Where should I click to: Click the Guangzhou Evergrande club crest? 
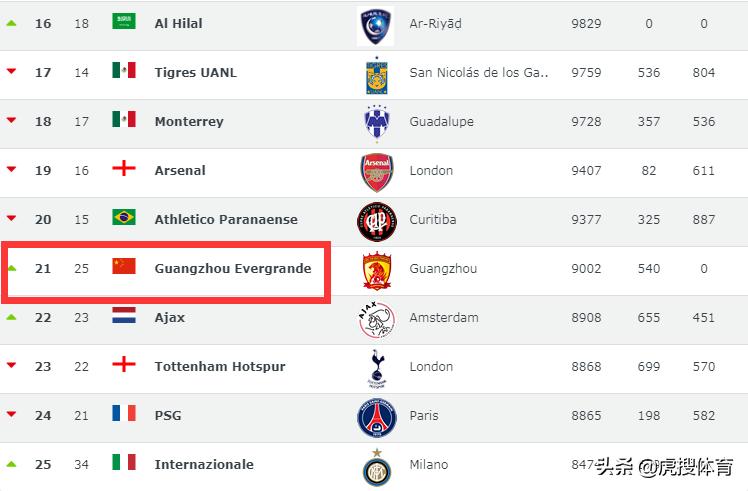click(376, 270)
